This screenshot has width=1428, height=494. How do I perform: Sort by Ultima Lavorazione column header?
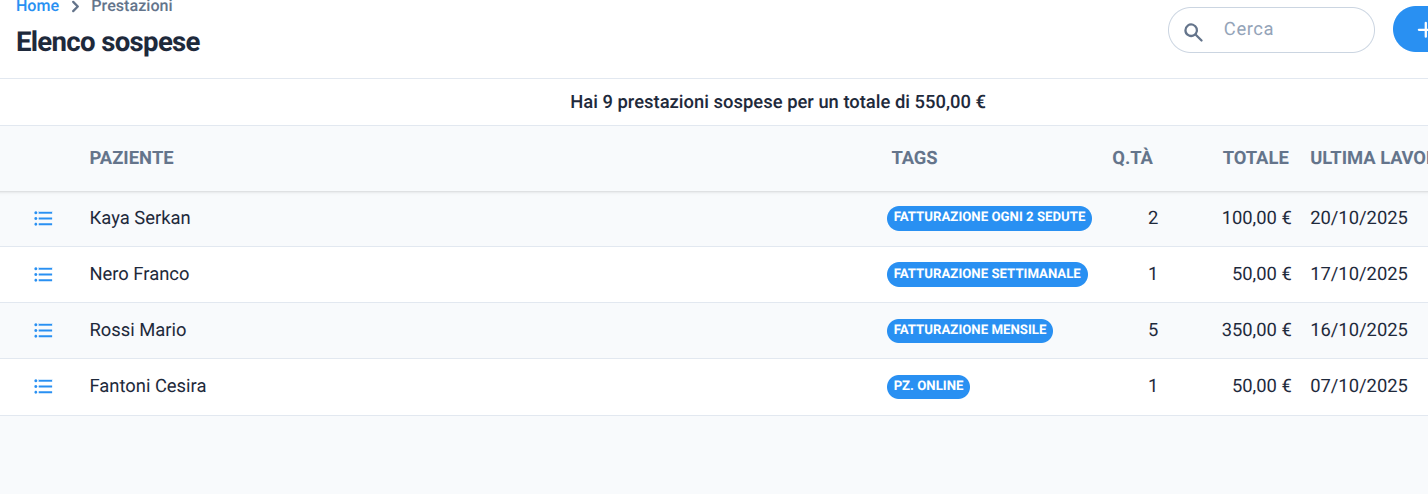1369,158
